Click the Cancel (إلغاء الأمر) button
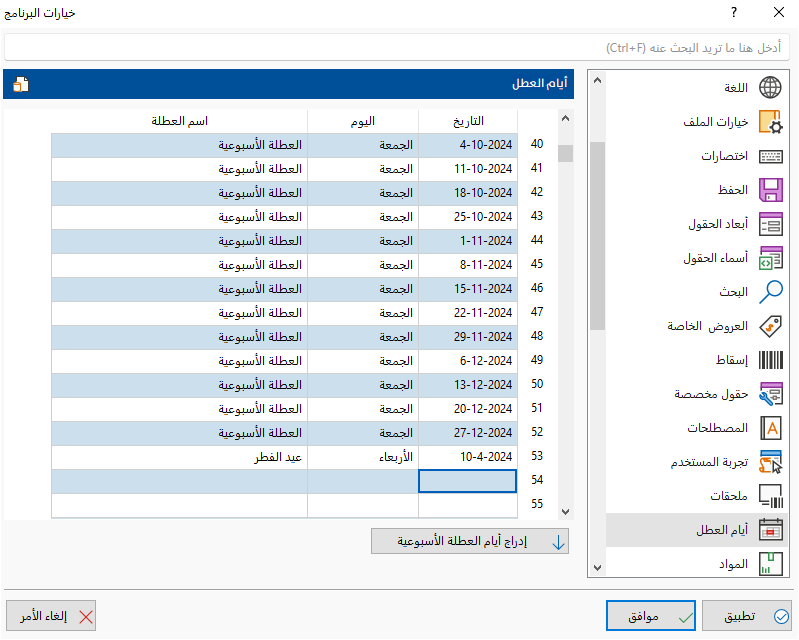 (51, 617)
